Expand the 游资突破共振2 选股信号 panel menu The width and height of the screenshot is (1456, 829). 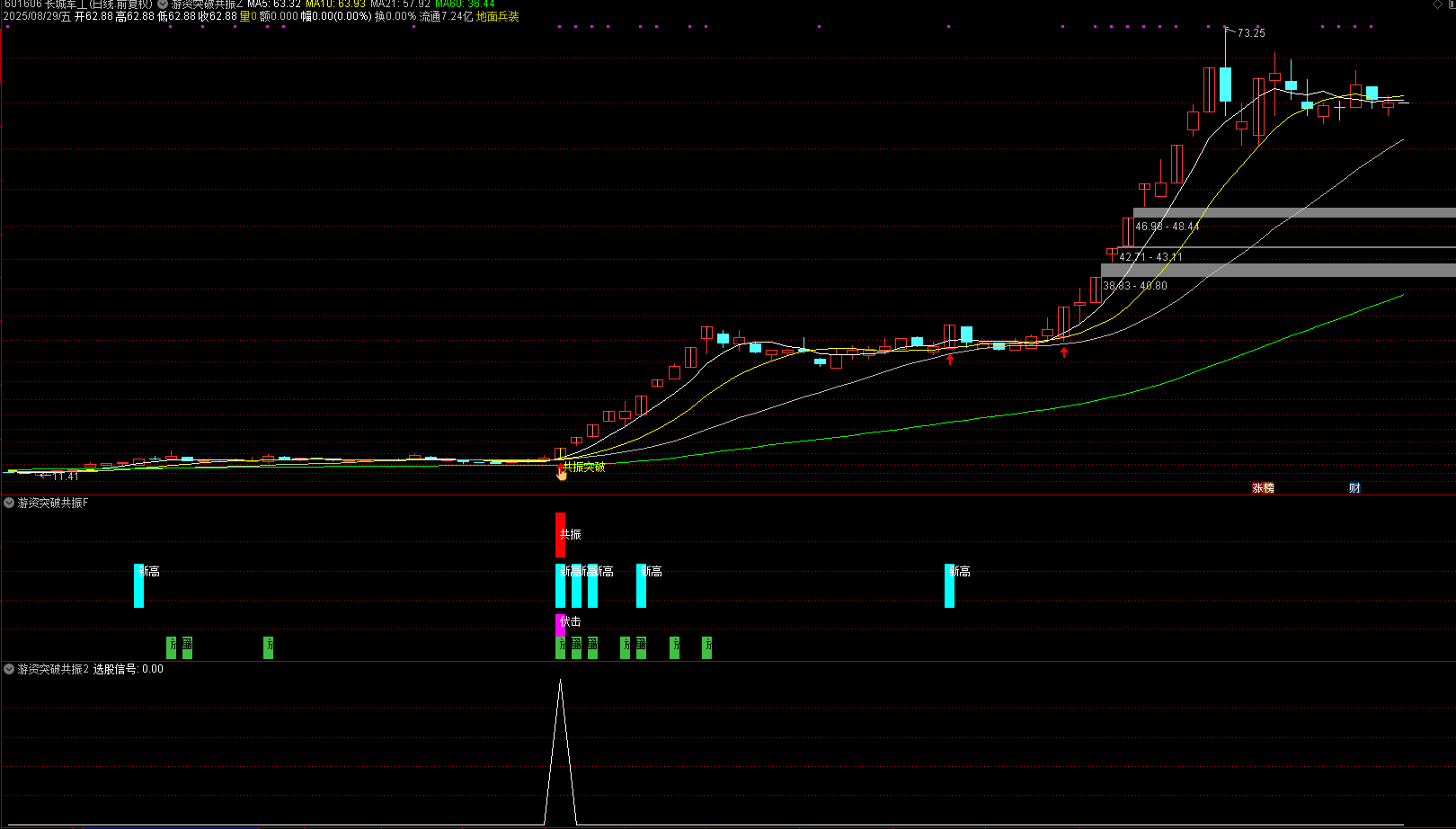[9, 669]
